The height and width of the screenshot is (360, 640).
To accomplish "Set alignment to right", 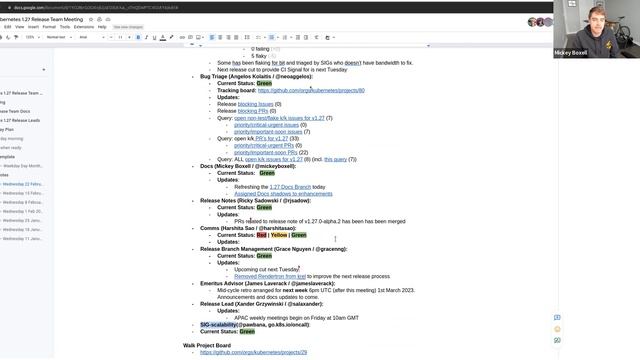I will pyautogui.click(x=228, y=37).
